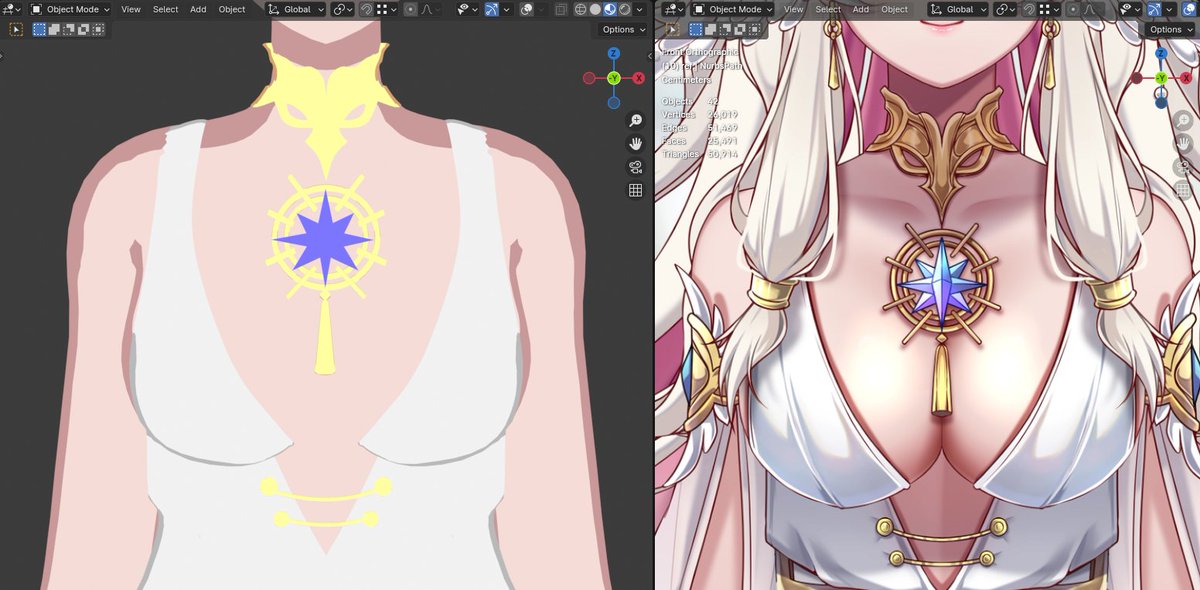
Task: Switch to wireframe shading in left viewport
Action: coord(581,9)
